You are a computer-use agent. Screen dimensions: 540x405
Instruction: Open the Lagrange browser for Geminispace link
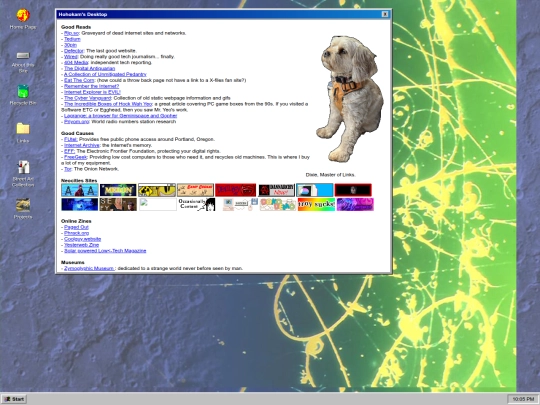(x=121, y=116)
